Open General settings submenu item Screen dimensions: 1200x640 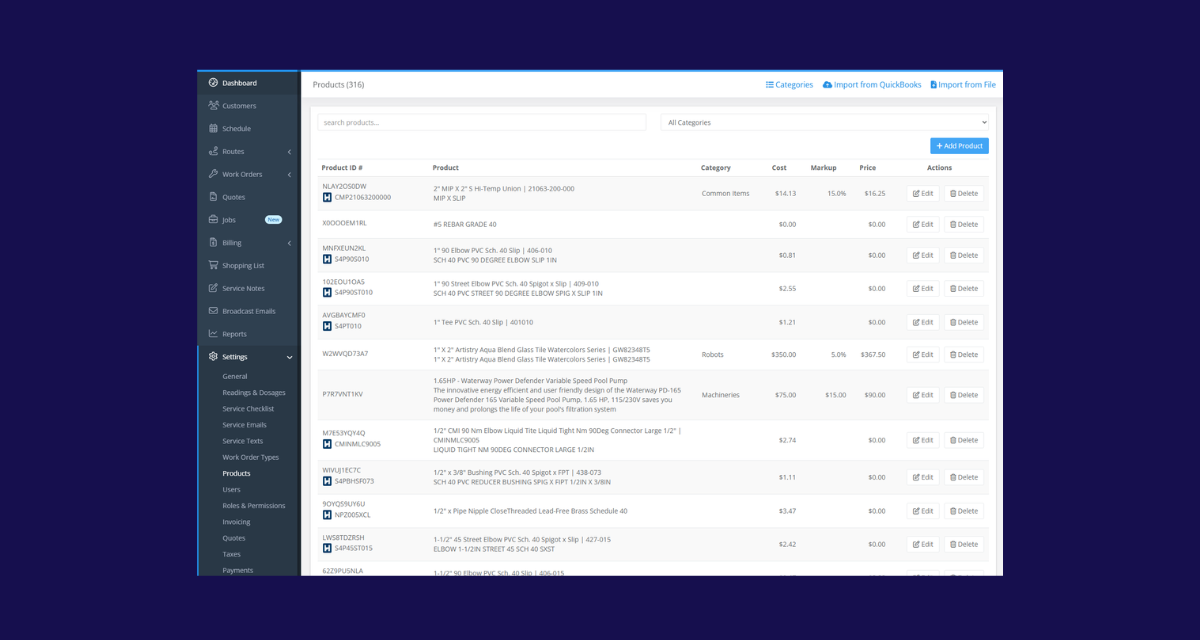tap(235, 376)
